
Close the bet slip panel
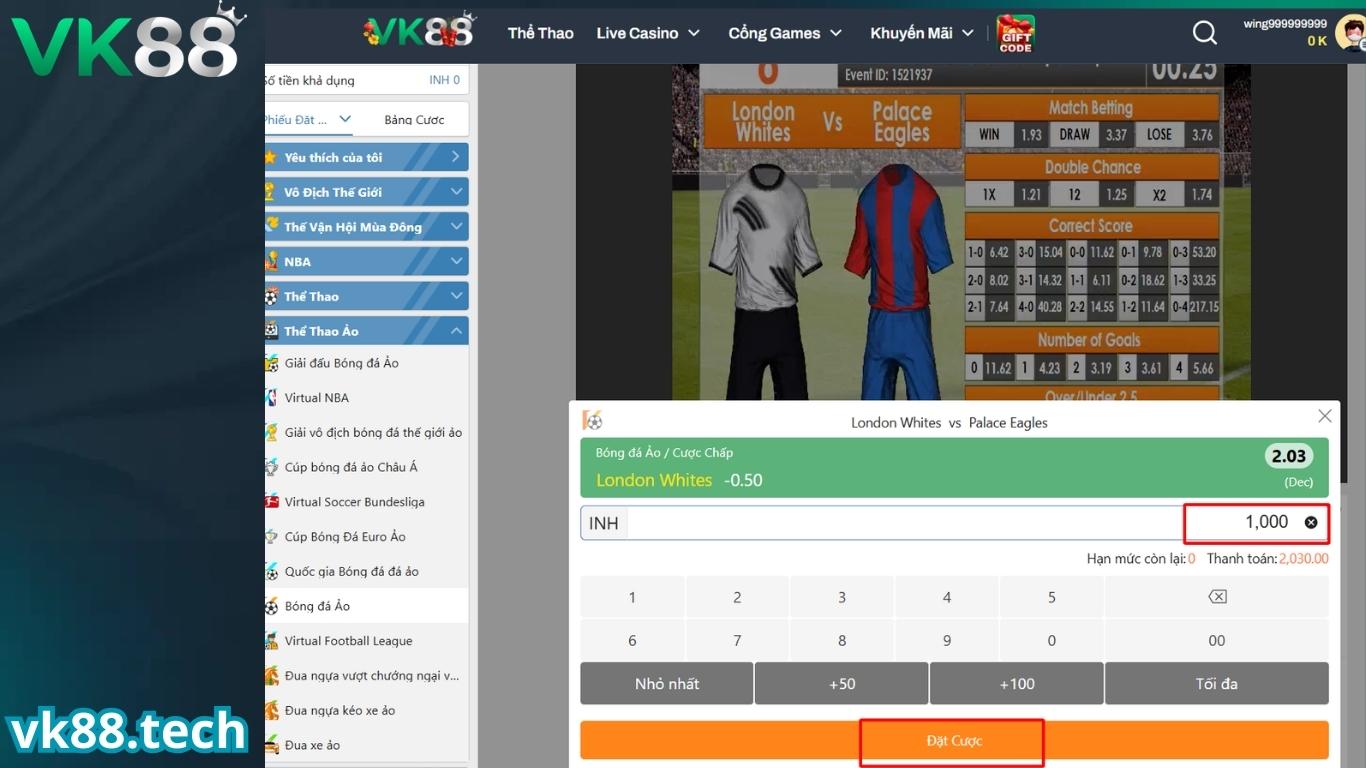point(1325,416)
